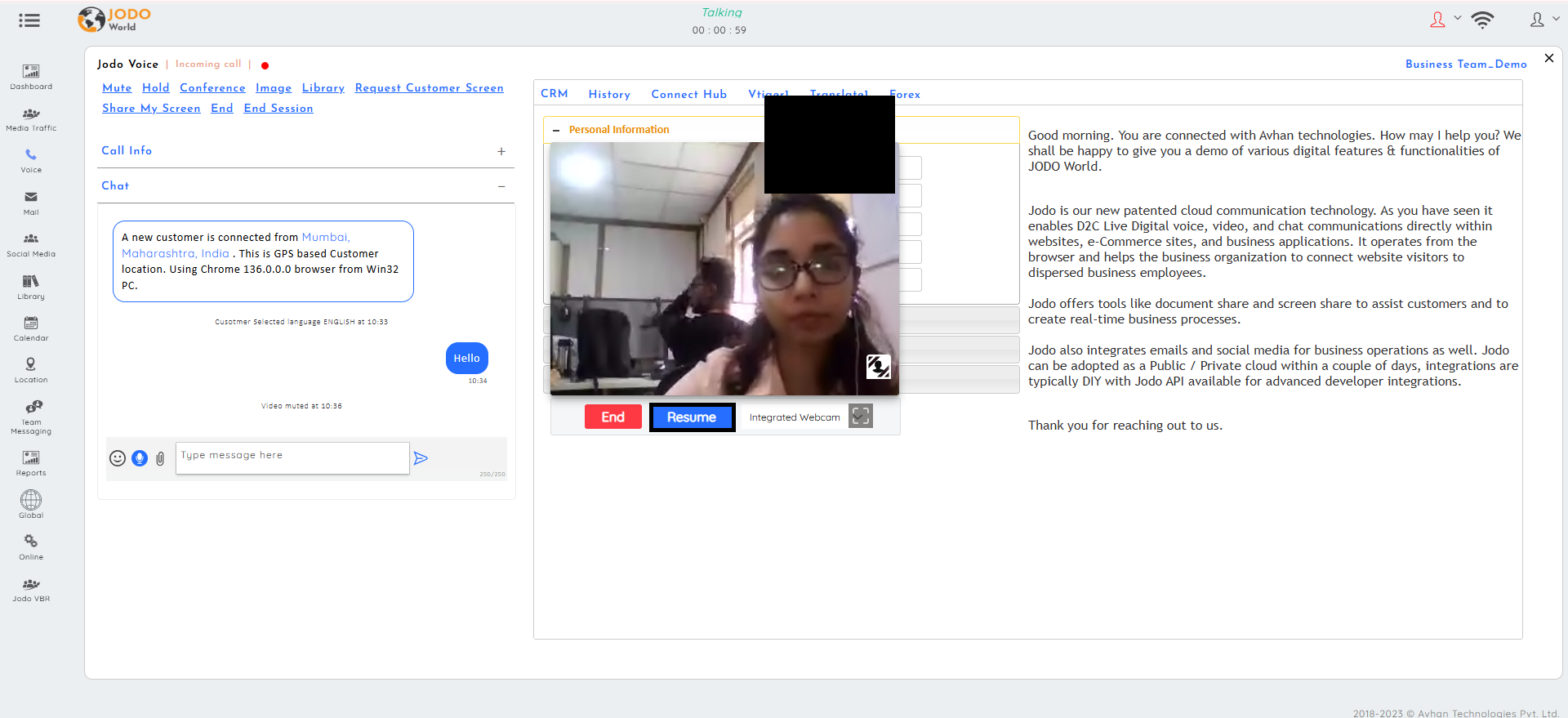Open the hamburger menu icon
1568x718 pixels.
point(29,20)
